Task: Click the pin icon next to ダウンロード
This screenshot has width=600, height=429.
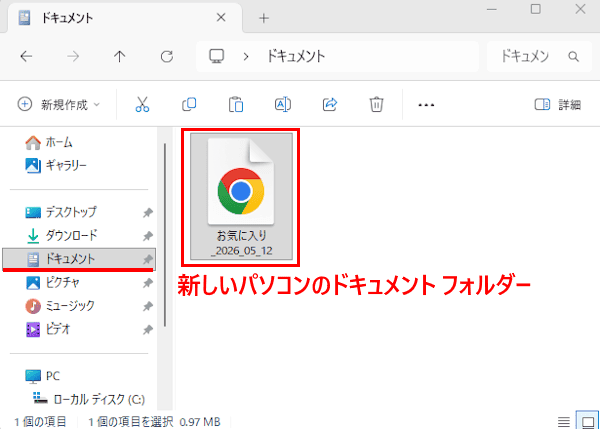Action: [x=148, y=236]
